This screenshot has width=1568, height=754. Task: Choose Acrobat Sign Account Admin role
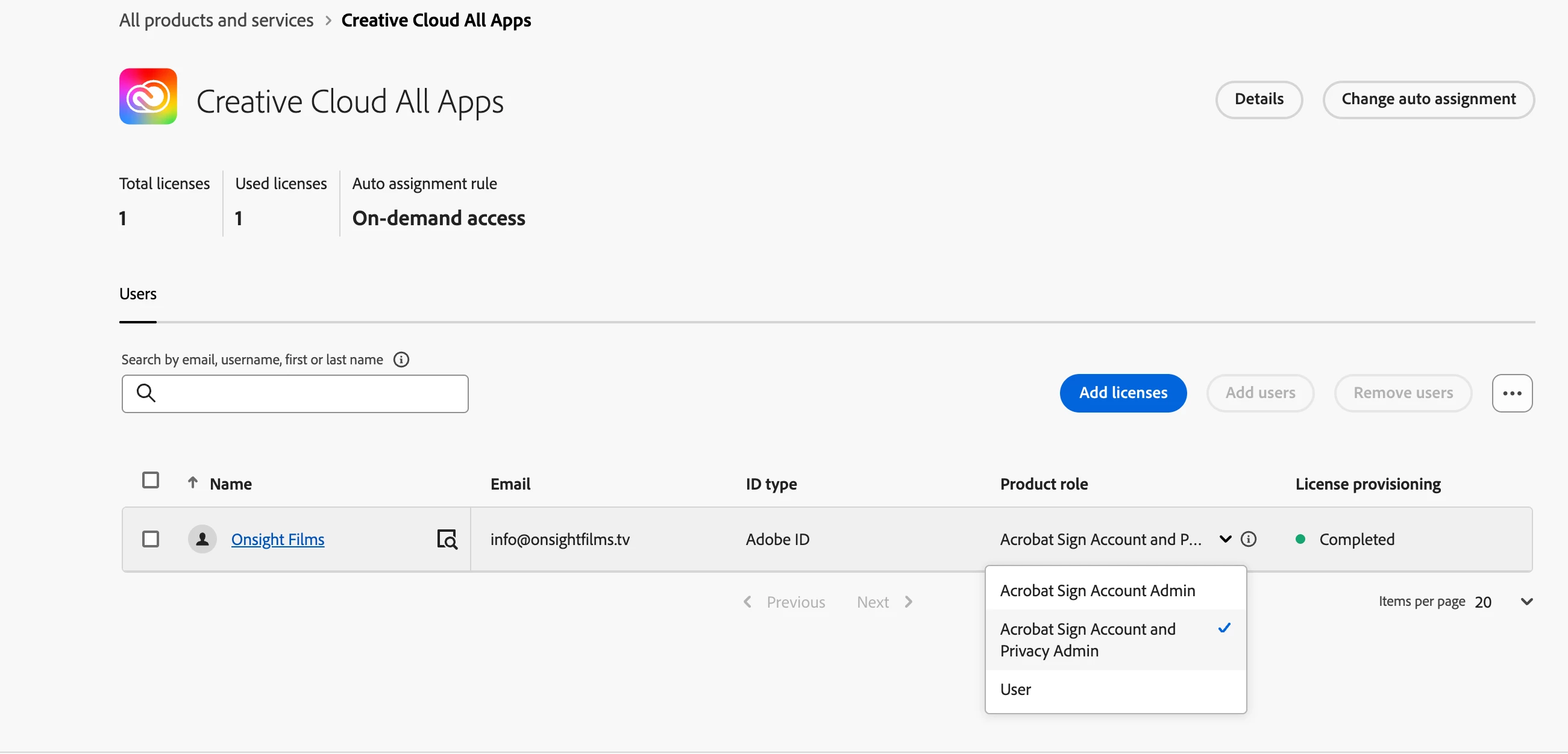(1097, 590)
